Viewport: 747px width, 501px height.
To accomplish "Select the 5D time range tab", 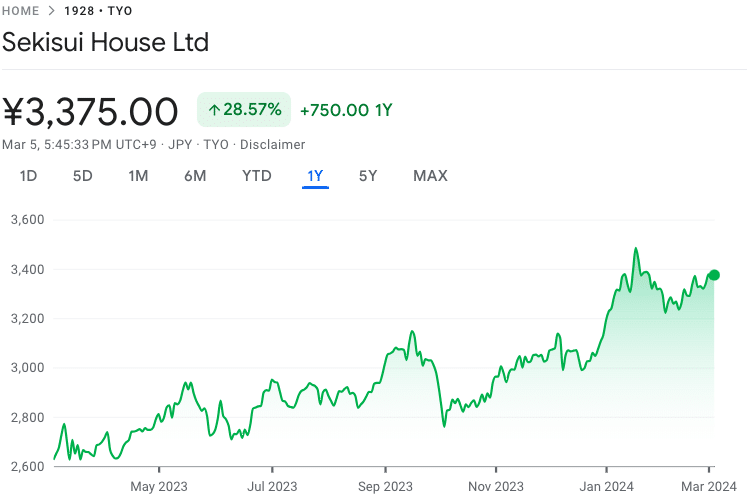I will point(82,176).
